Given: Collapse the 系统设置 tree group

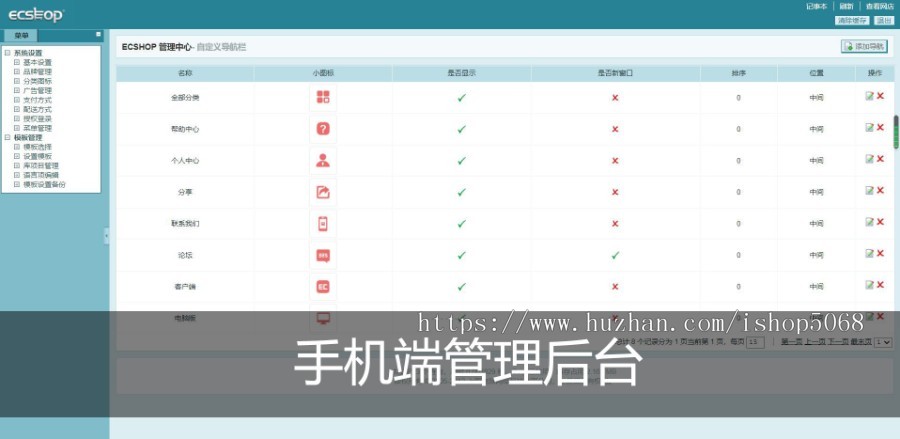Looking at the screenshot, I should tap(7, 53).
